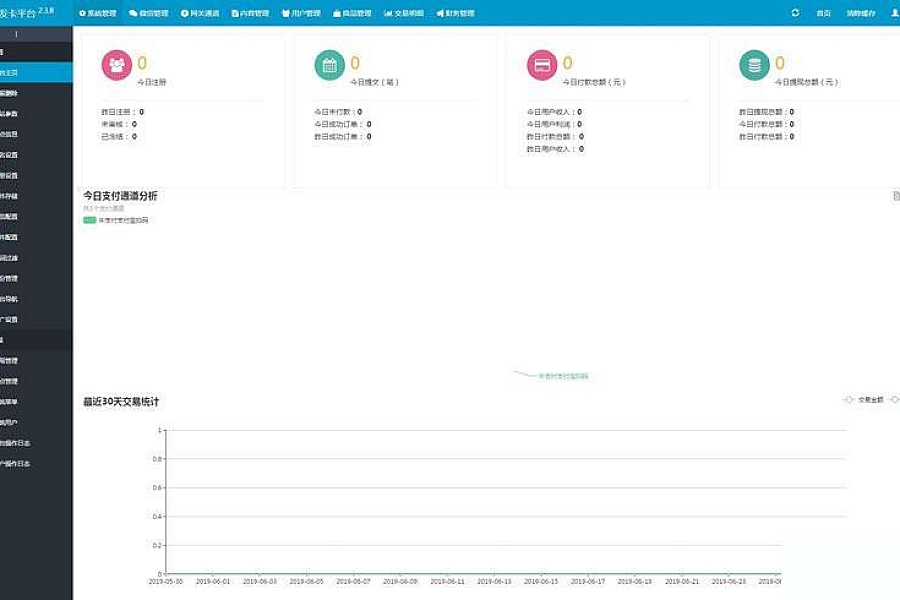This screenshot has height=600, width=900.
Task: Click the people icon beside 用户管理
Action: 286,13
